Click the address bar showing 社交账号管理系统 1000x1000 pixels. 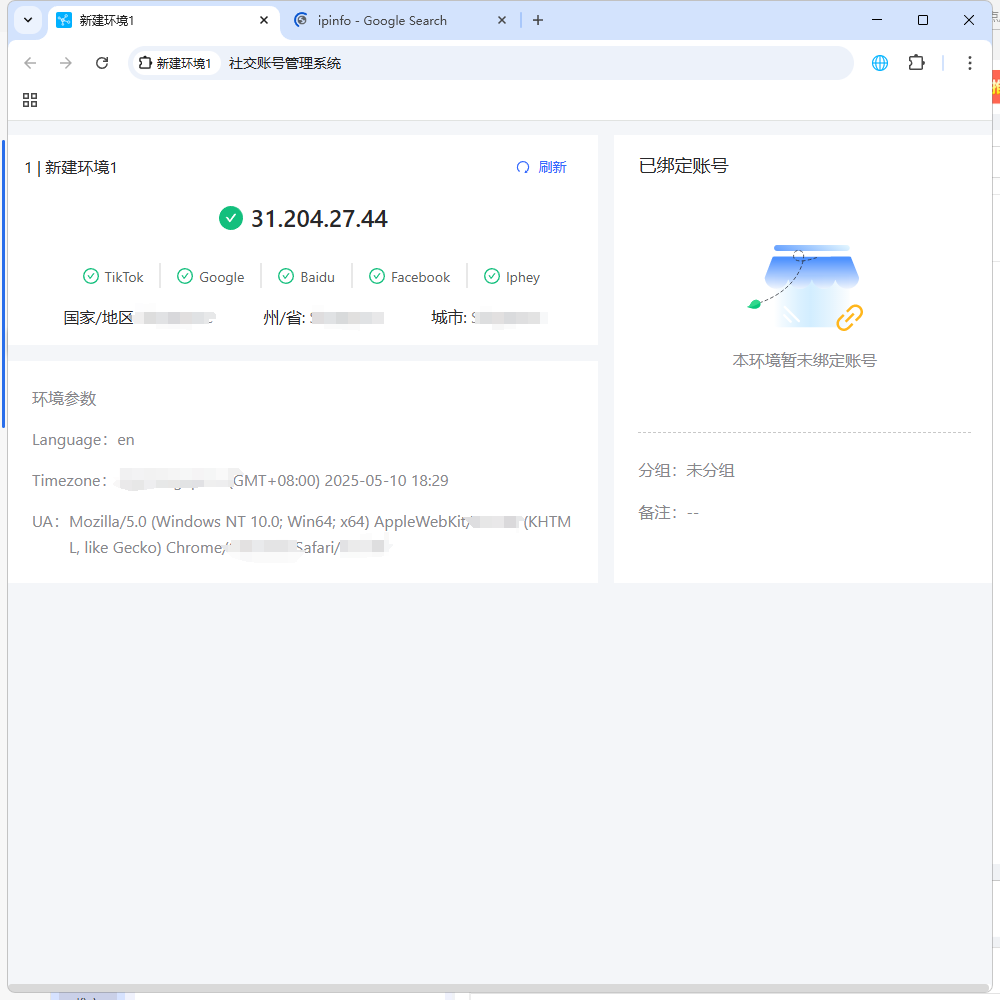pos(500,63)
